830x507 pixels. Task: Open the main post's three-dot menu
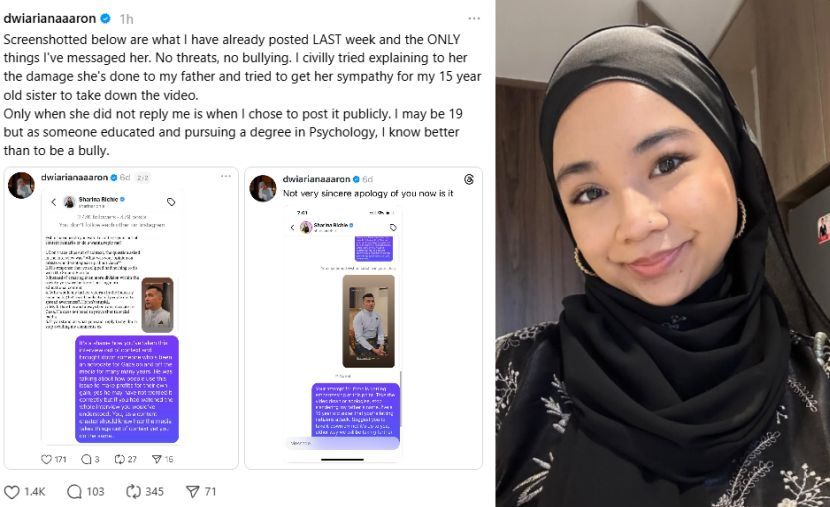[474, 19]
